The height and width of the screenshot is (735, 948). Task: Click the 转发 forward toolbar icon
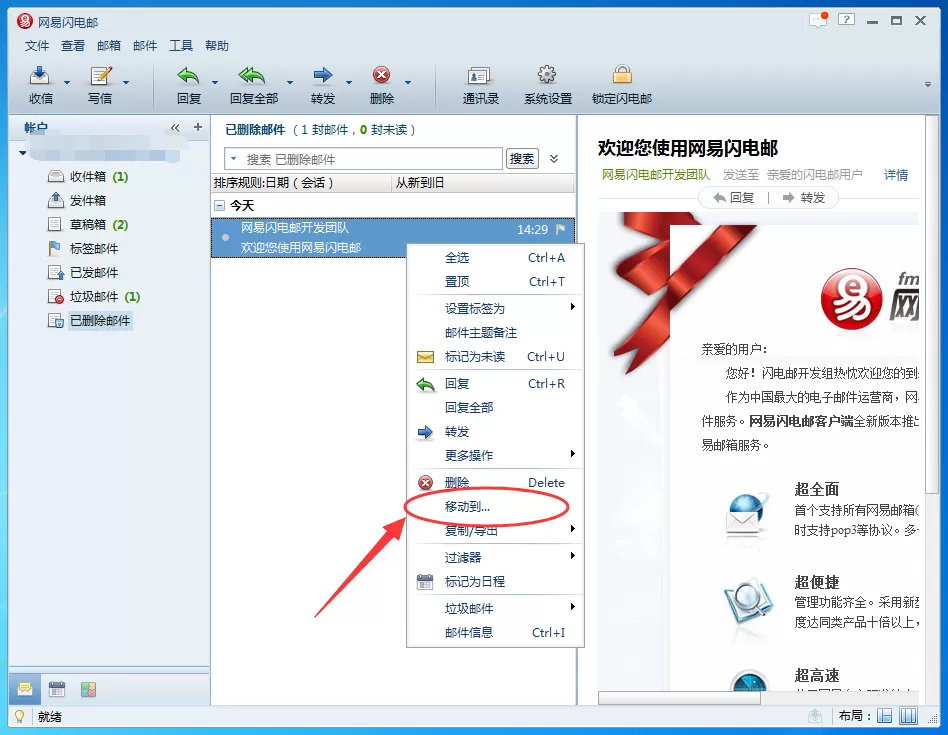[x=323, y=76]
